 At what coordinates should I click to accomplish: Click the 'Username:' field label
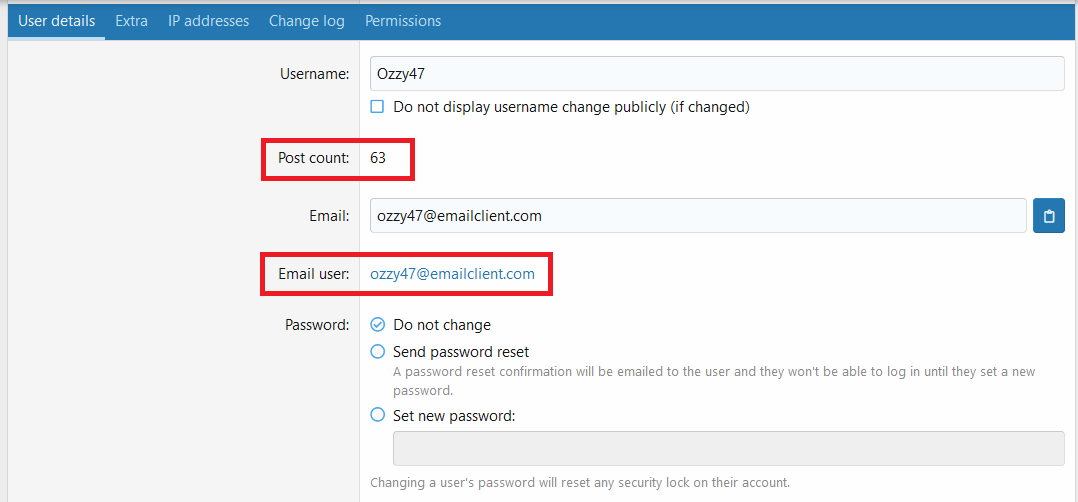(x=317, y=74)
